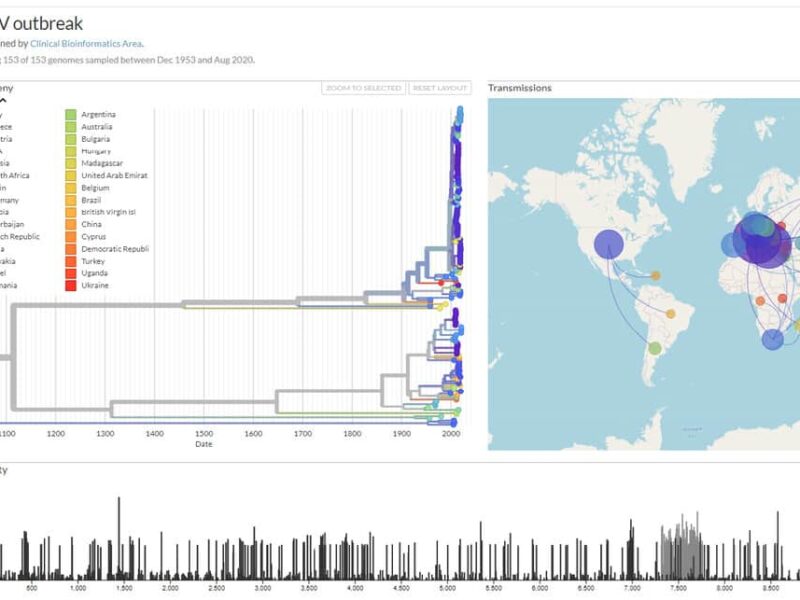Select the Australia legend swatch
The width and height of the screenshot is (800, 600).
point(71,127)
